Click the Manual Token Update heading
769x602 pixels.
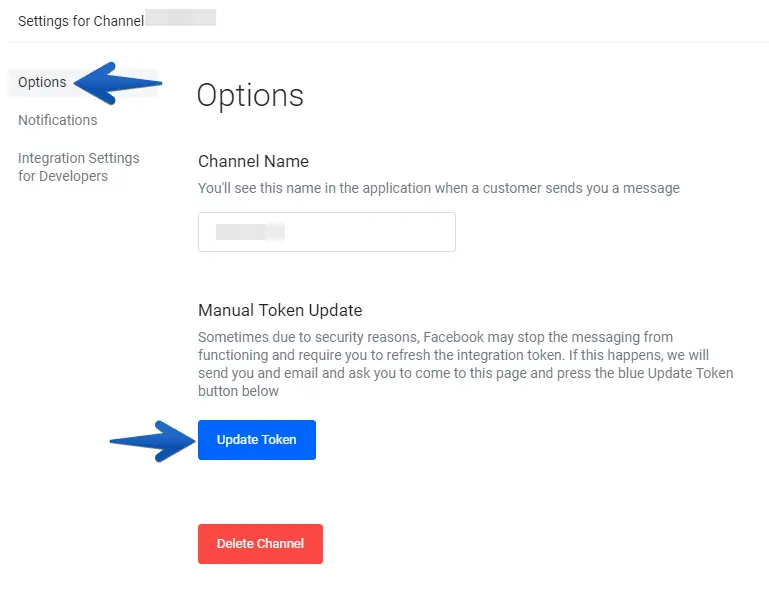tap(280, 310)
